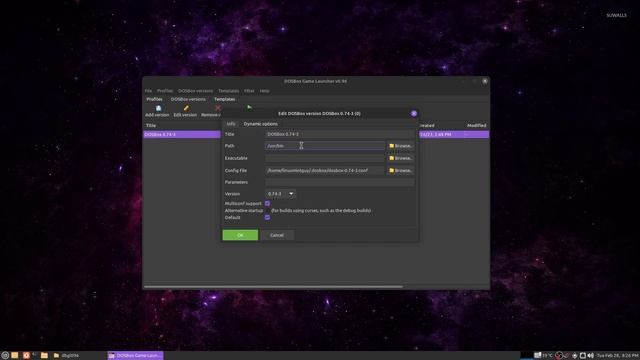Open the clock showing Tue Feb 28
The image size is (640, 360).
pos(618,356)
